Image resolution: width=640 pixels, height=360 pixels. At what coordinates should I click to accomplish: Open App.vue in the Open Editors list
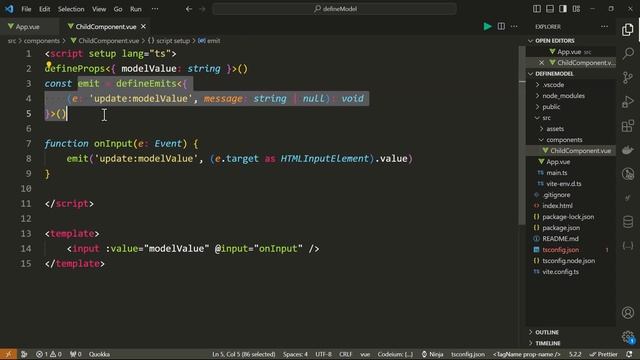569,52
